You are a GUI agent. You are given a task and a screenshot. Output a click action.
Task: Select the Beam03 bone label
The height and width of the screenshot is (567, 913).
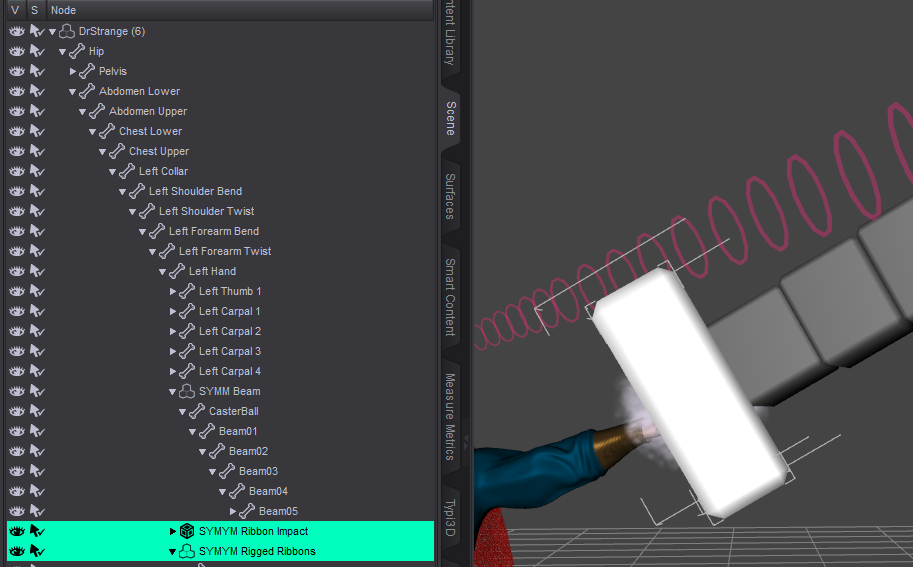coord(259,471)
